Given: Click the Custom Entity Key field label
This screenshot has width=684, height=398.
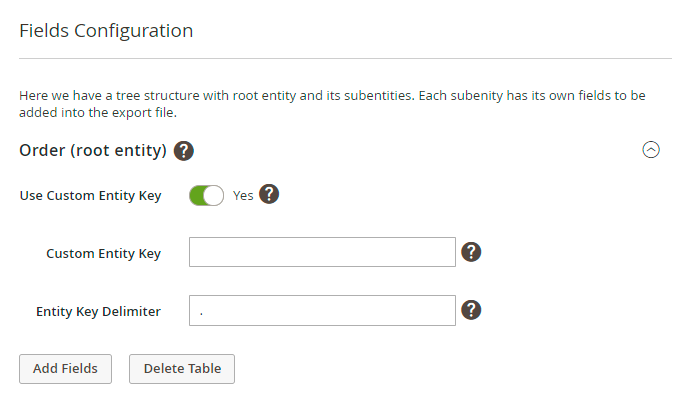Looking at the screenshot, I should [x=103, y=254].
